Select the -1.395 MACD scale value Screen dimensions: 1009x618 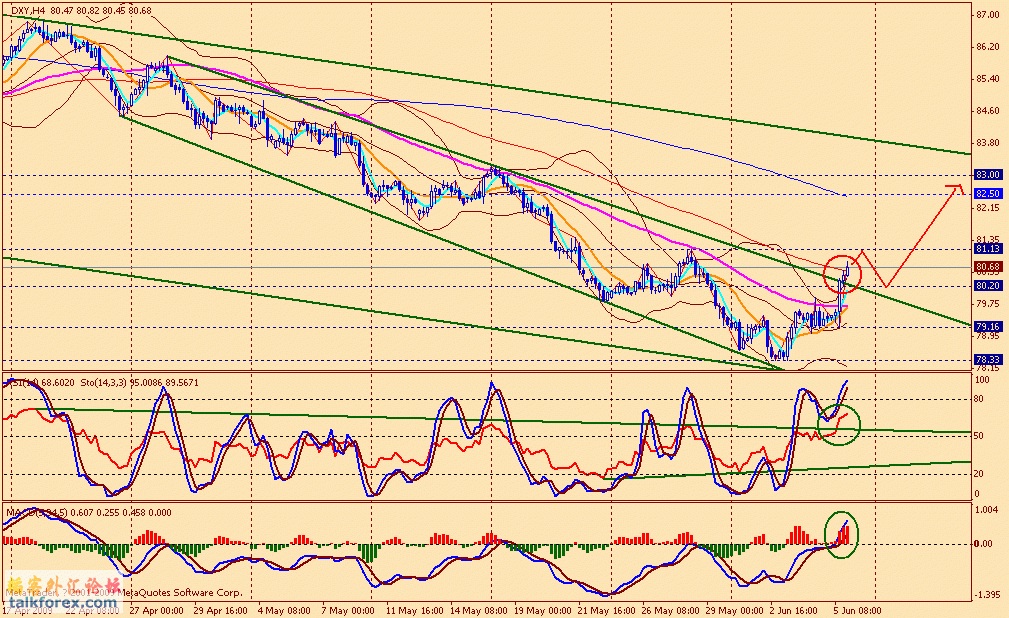[987, 595]
